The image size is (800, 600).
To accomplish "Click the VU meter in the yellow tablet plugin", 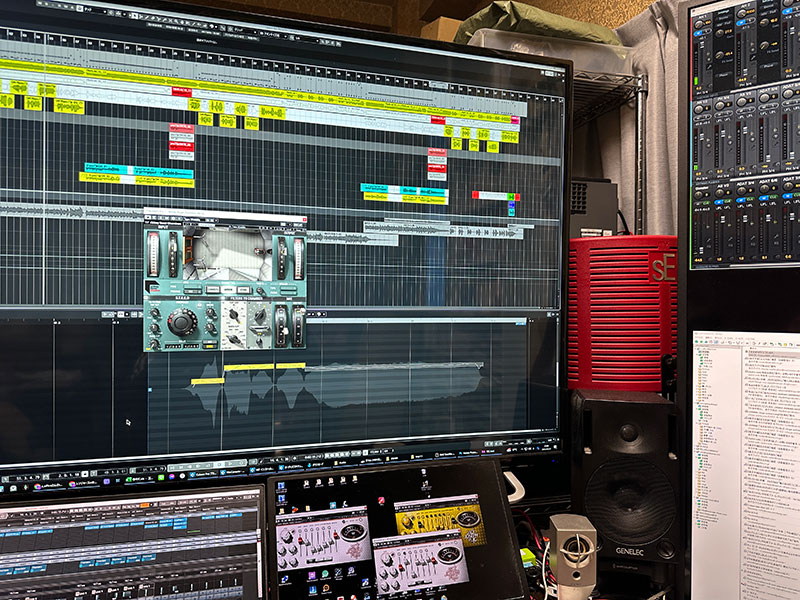I will (x=468, y=519).
